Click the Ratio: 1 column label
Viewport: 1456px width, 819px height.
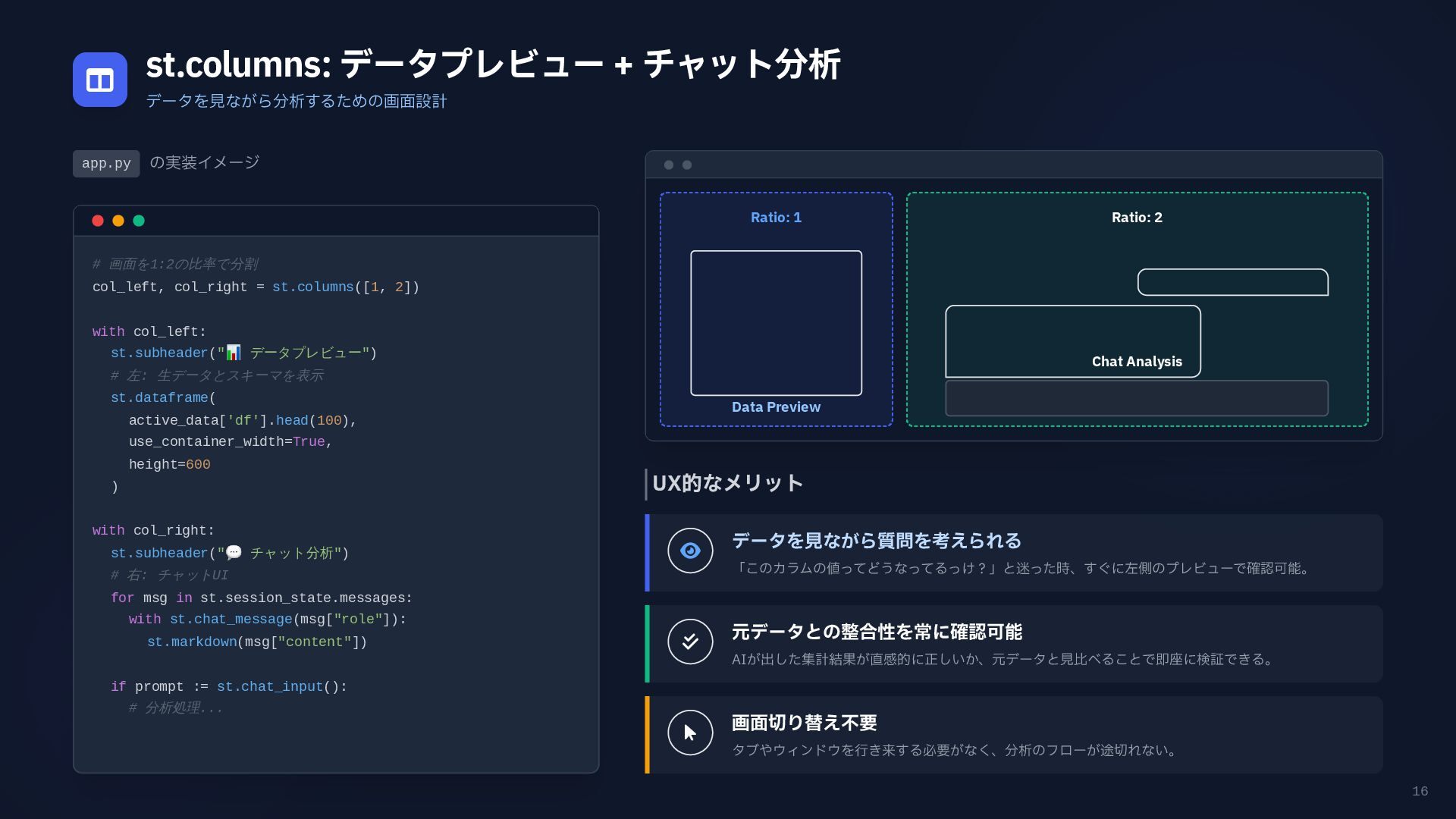pos(776,218)
